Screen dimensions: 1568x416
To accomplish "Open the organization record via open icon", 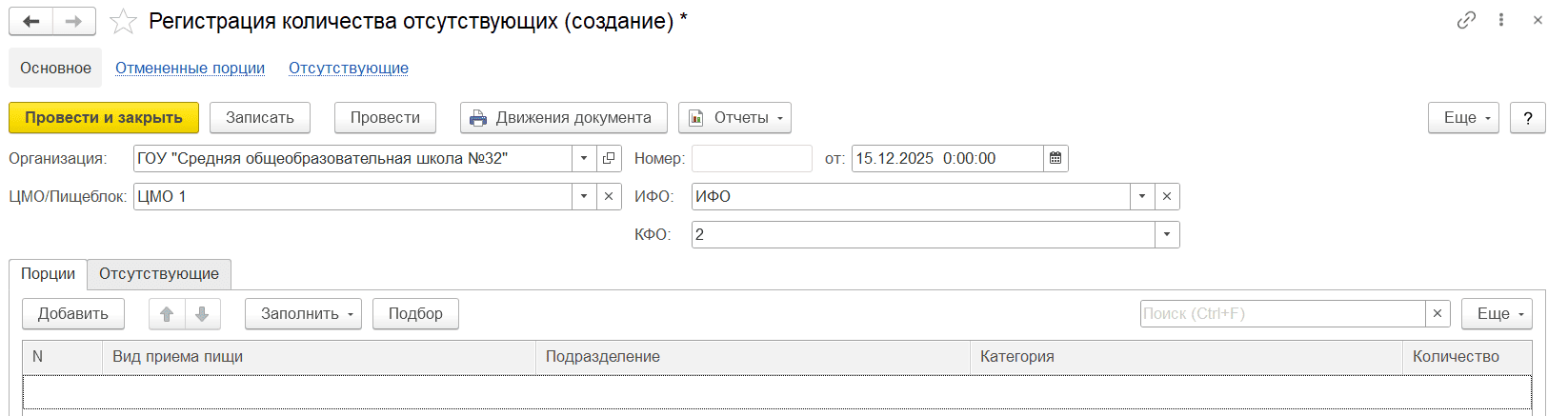I will tap(609, 158).
